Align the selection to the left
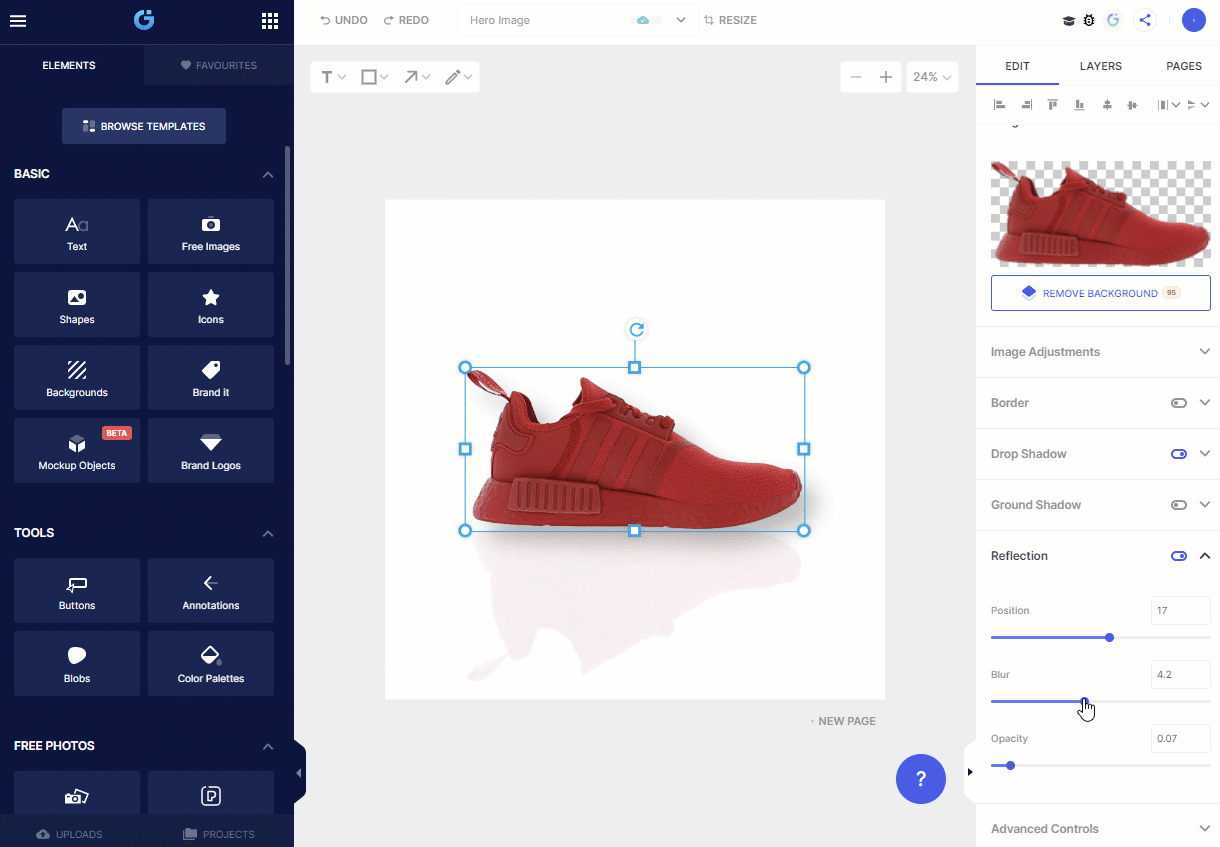 point(999,104)
